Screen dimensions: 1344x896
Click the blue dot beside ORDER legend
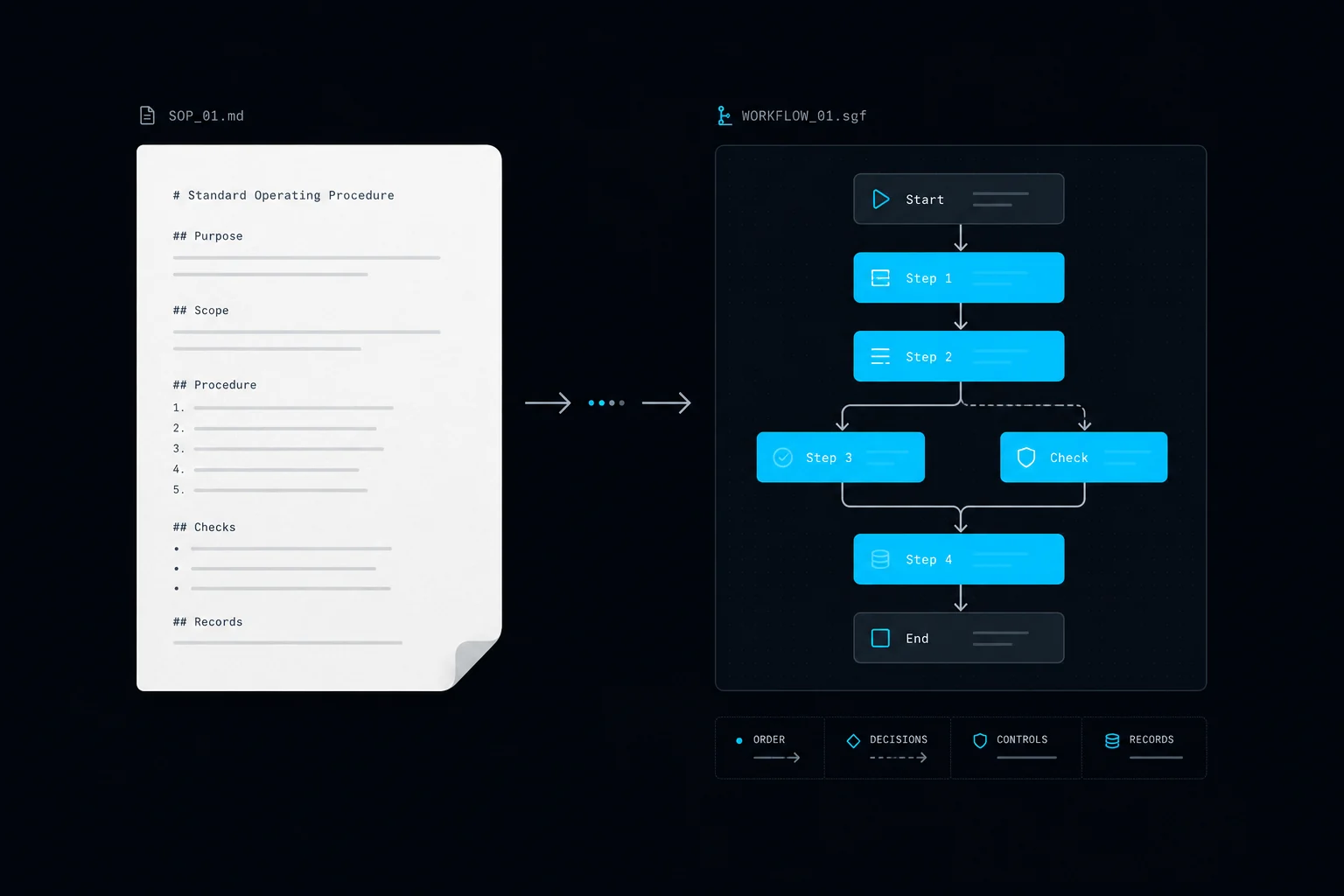pyautogui.click(x=739, y=740)
